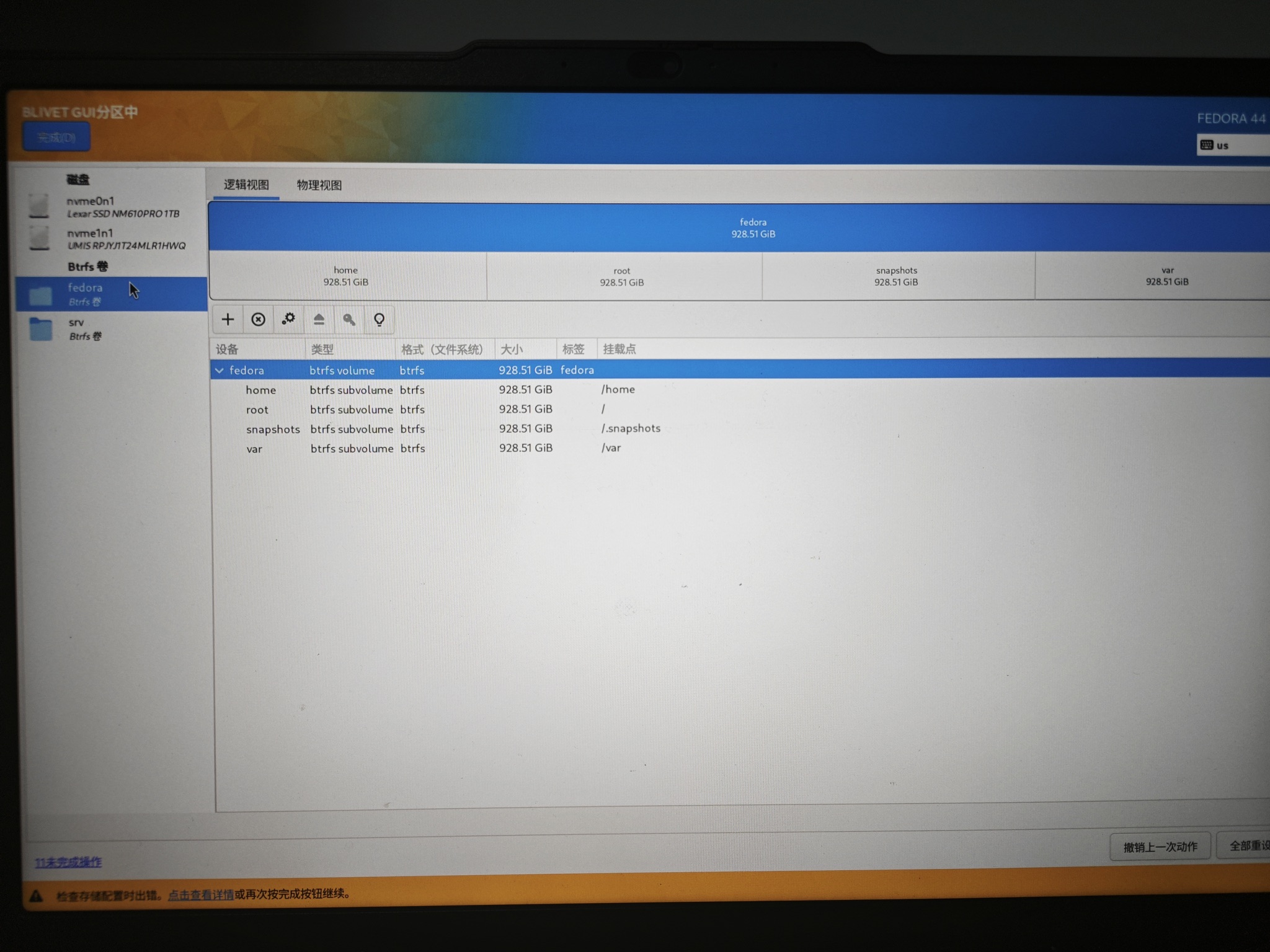Select the srv Btrfs volume folder icon
Image resolution: width=1270 pixels, height=952 pixels.
[x=41, y=329]
